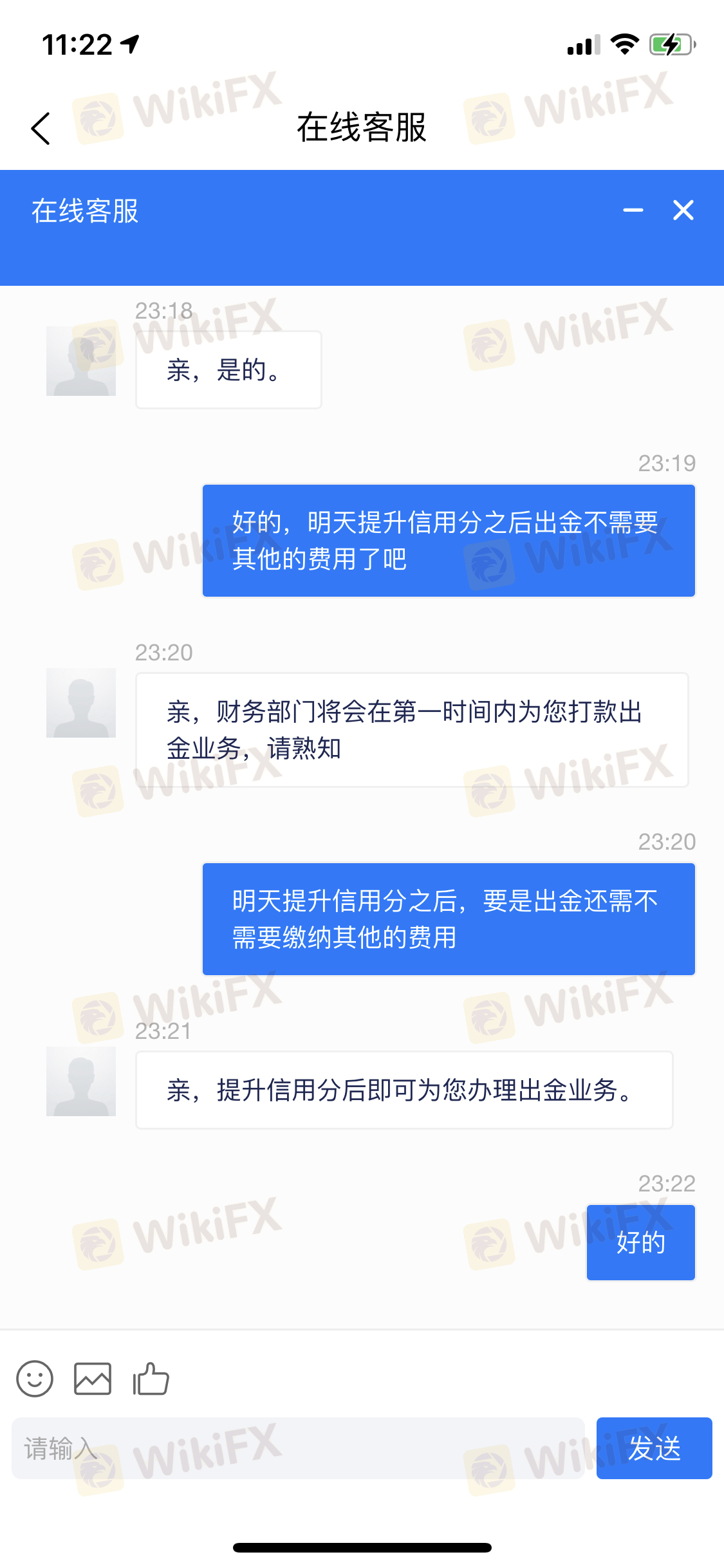Tap the thumbs-up rating icon
This screenshot has height=1568, width=724.
click(151, 1379)
